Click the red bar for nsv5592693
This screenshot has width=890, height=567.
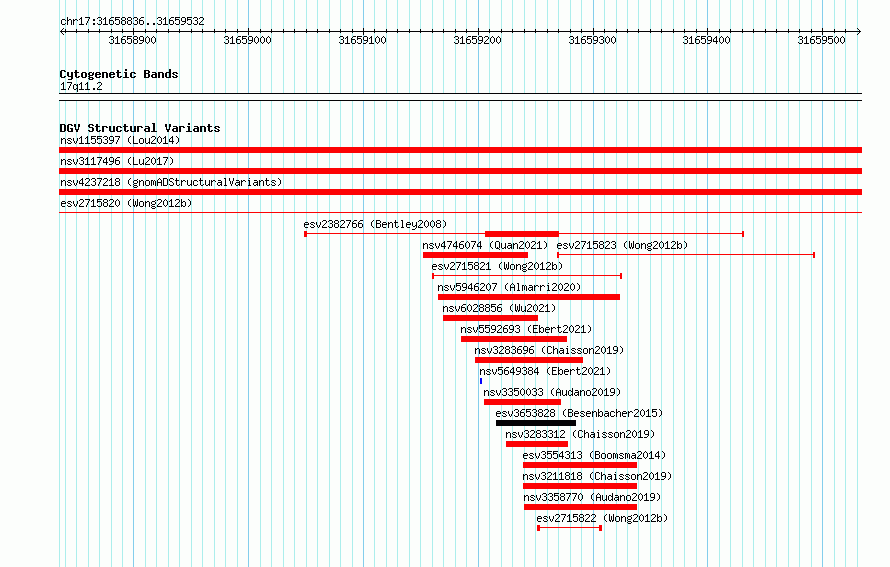pos(514,339)
